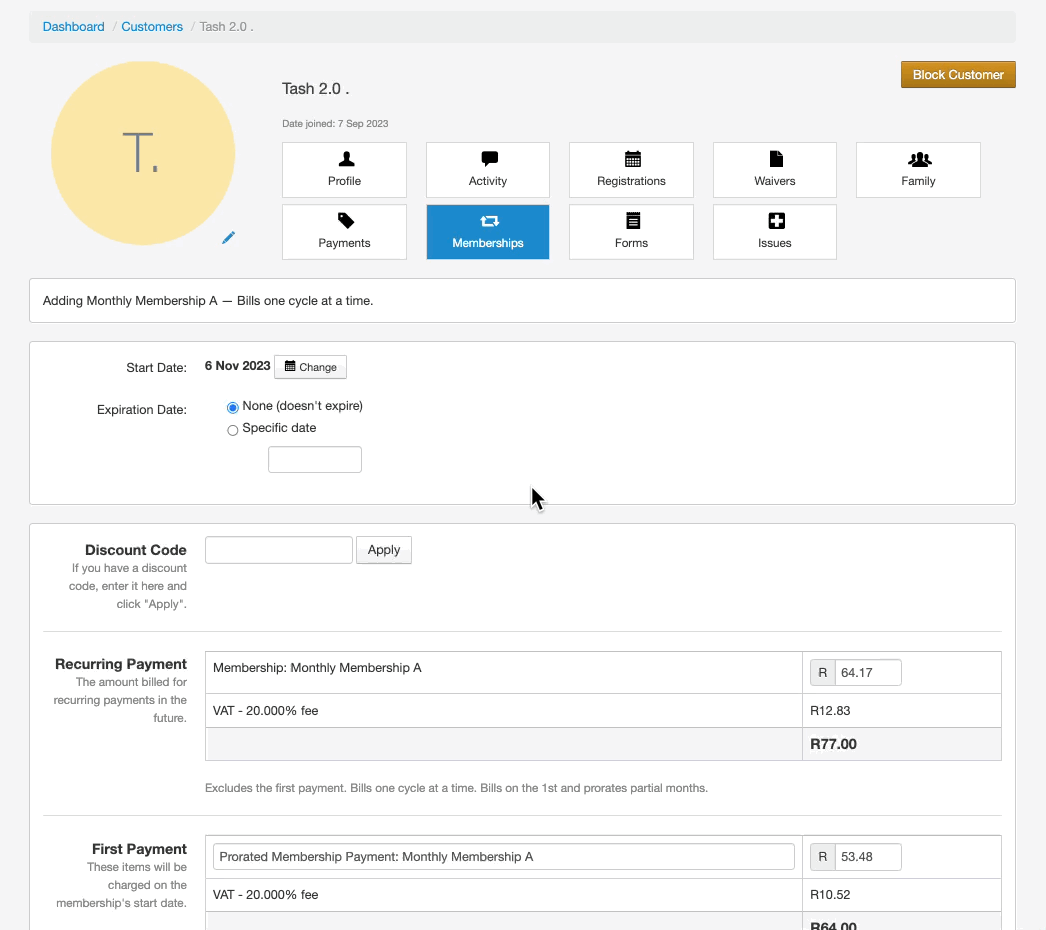This screenshot has height=930, width=1046.
Task: Go to the Family group tab
Action: [917, 170]
